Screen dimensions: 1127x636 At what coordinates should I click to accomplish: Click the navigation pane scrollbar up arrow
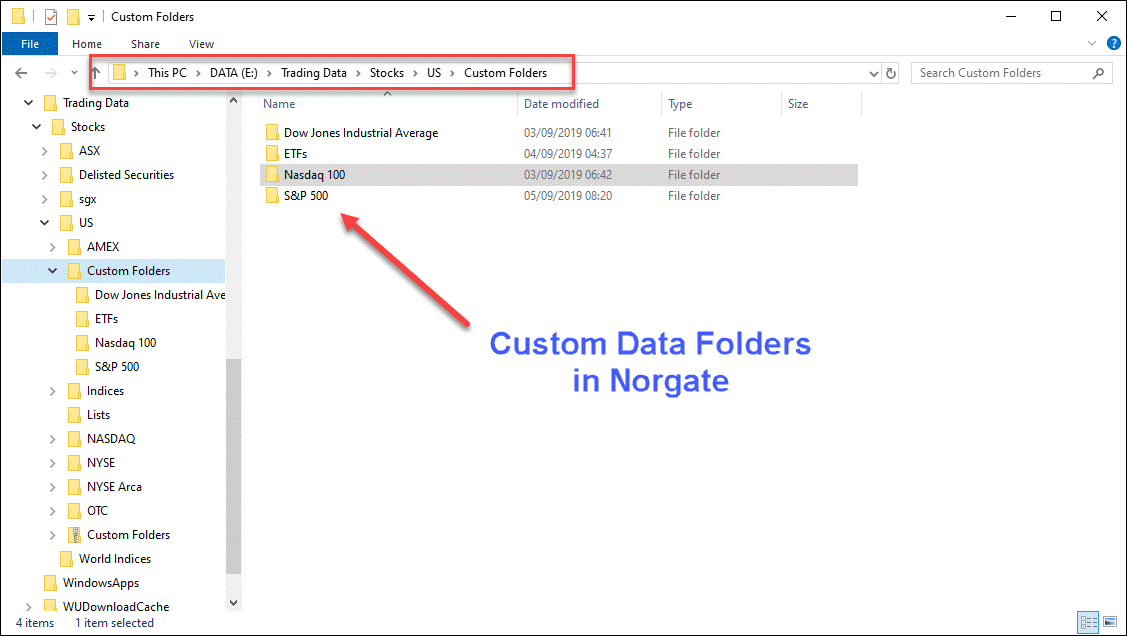pyautogui.click(x=233, y=101)
